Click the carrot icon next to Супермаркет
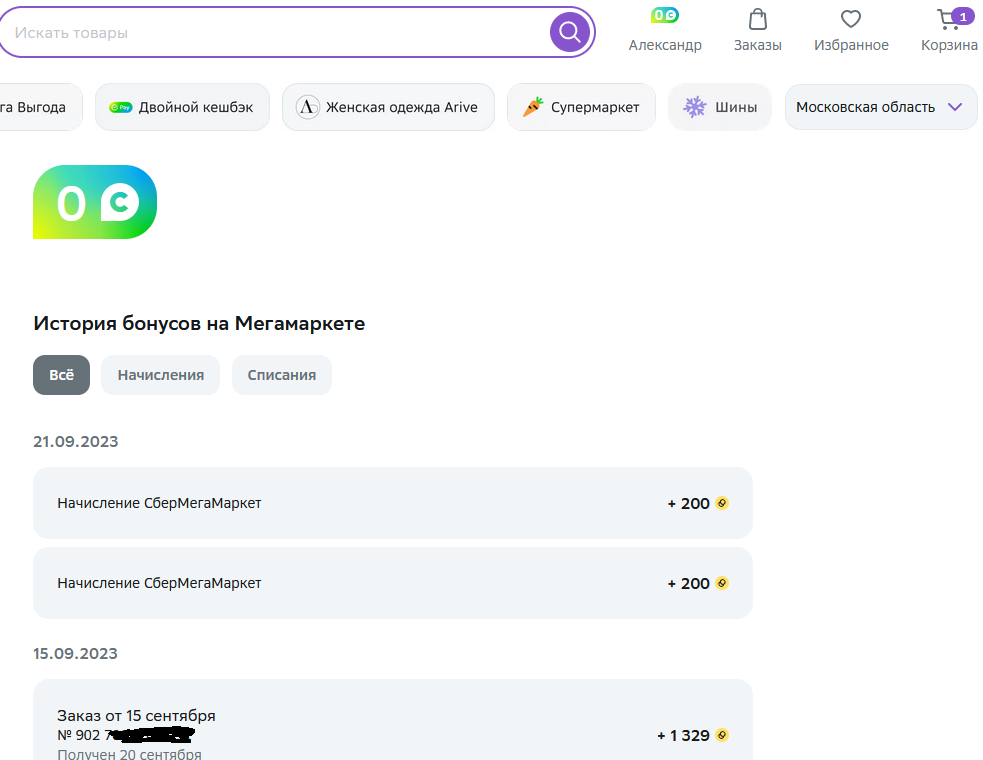The image size is (983, 760). (532, 107)
